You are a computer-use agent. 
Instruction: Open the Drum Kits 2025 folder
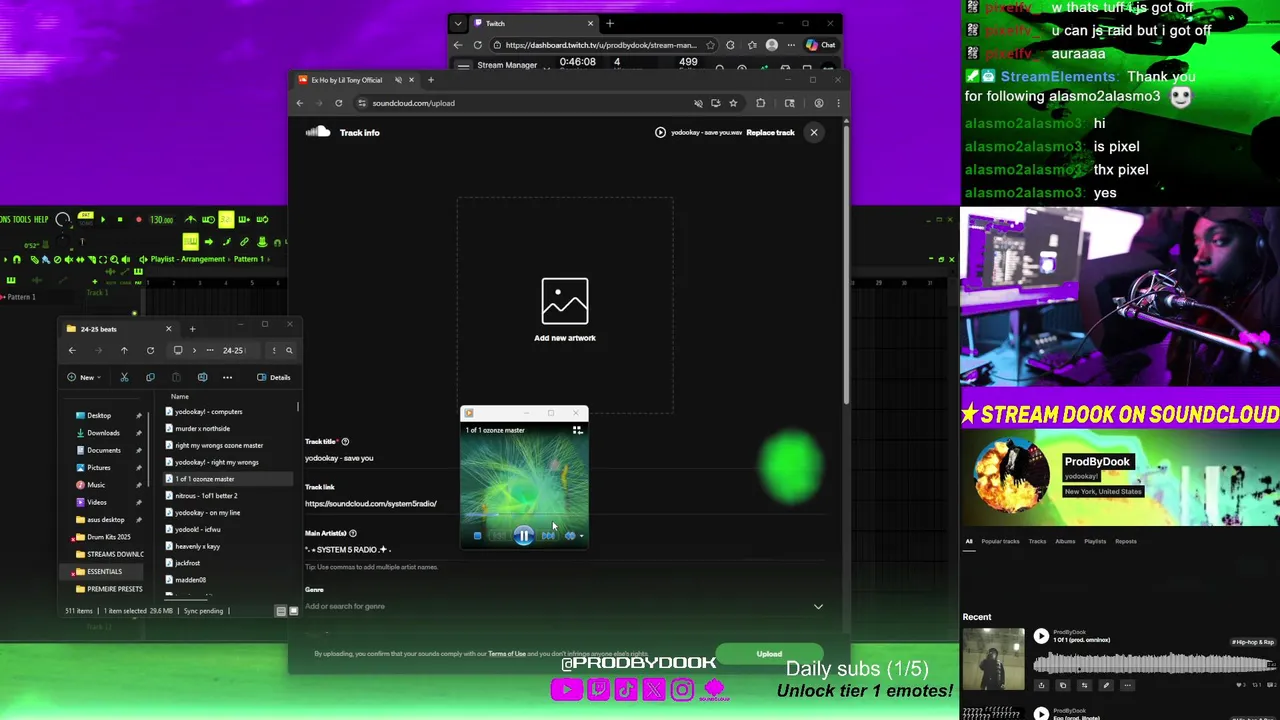(x=109, y=537)
